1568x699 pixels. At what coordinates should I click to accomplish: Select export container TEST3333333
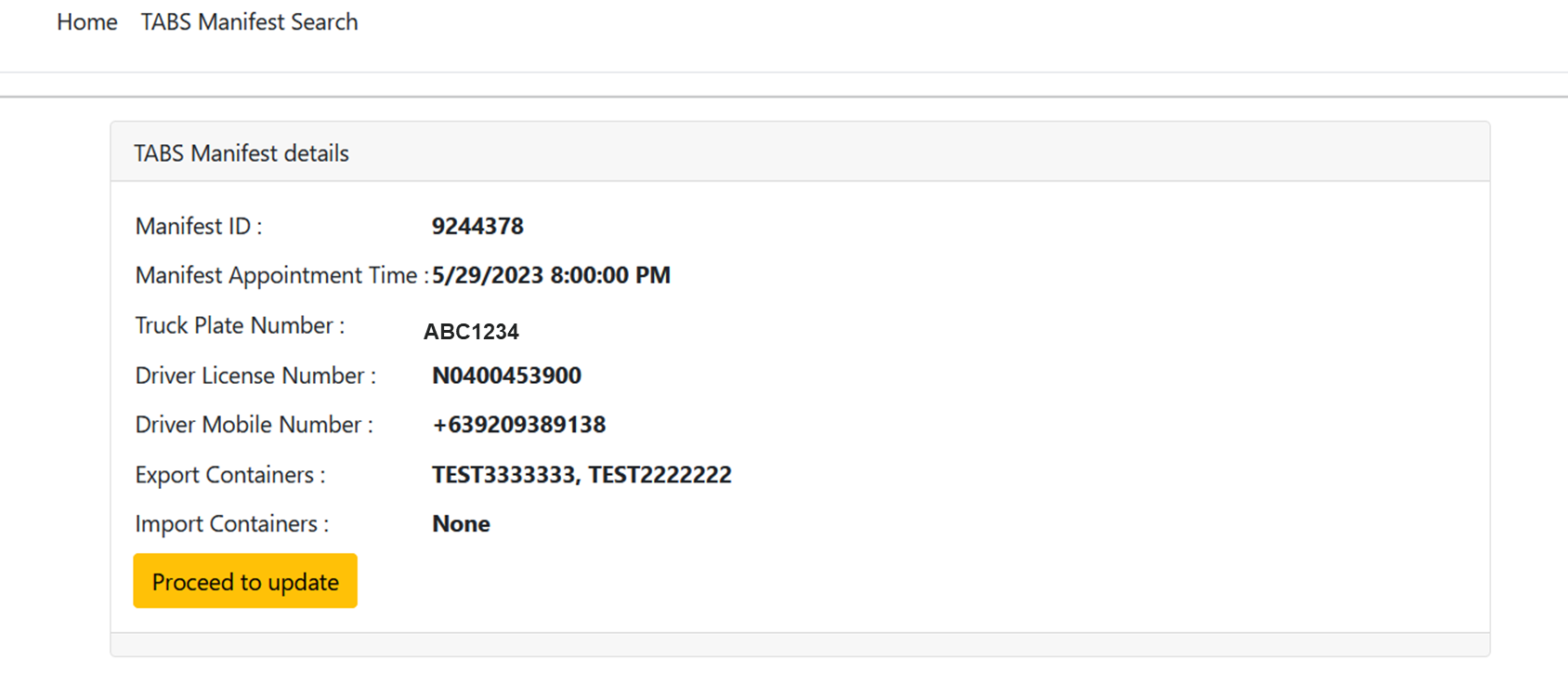[x=504, y=475]
